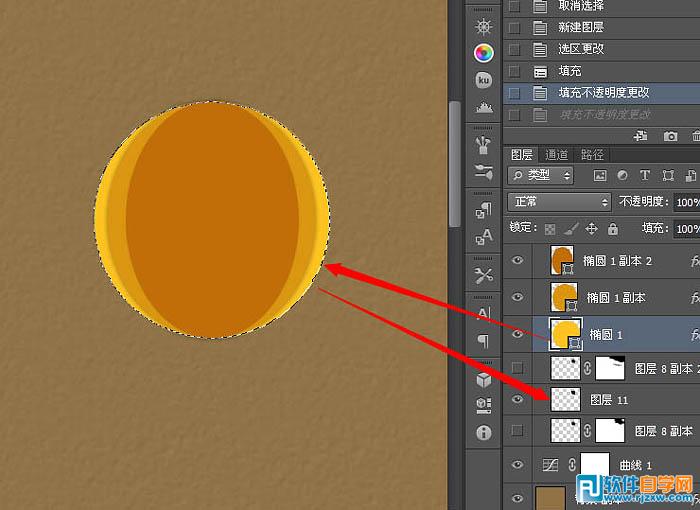The height and width of the screenshot is (510, 700).
Task: Filter layers by shape layers icon
Action: [668, 176]
